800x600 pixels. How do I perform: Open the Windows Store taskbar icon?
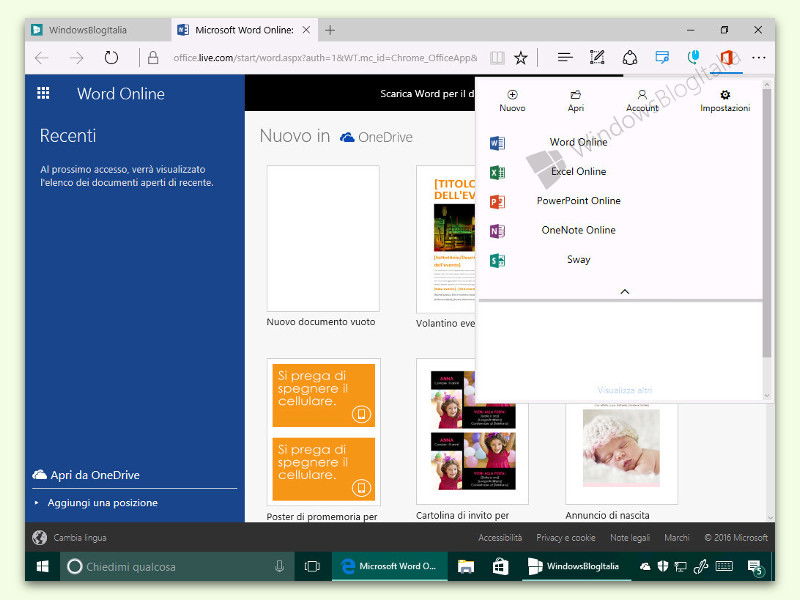pos(501,566)
